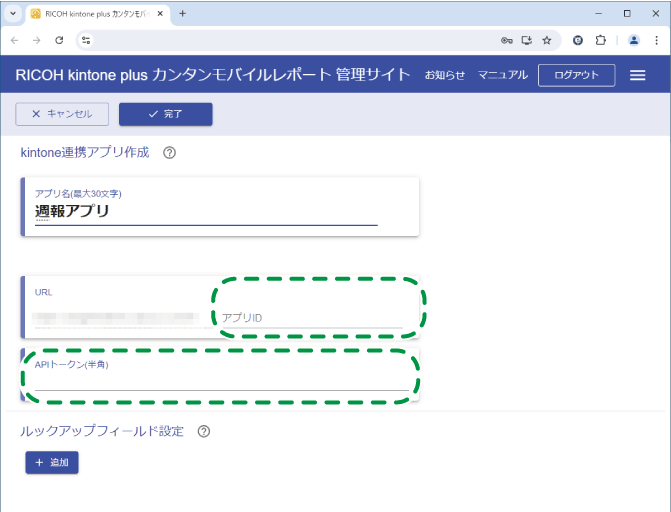Viewport: 671px width, 512px height.
Task: Click the install app icon in address bar
Action: click(x=527, y=40)
